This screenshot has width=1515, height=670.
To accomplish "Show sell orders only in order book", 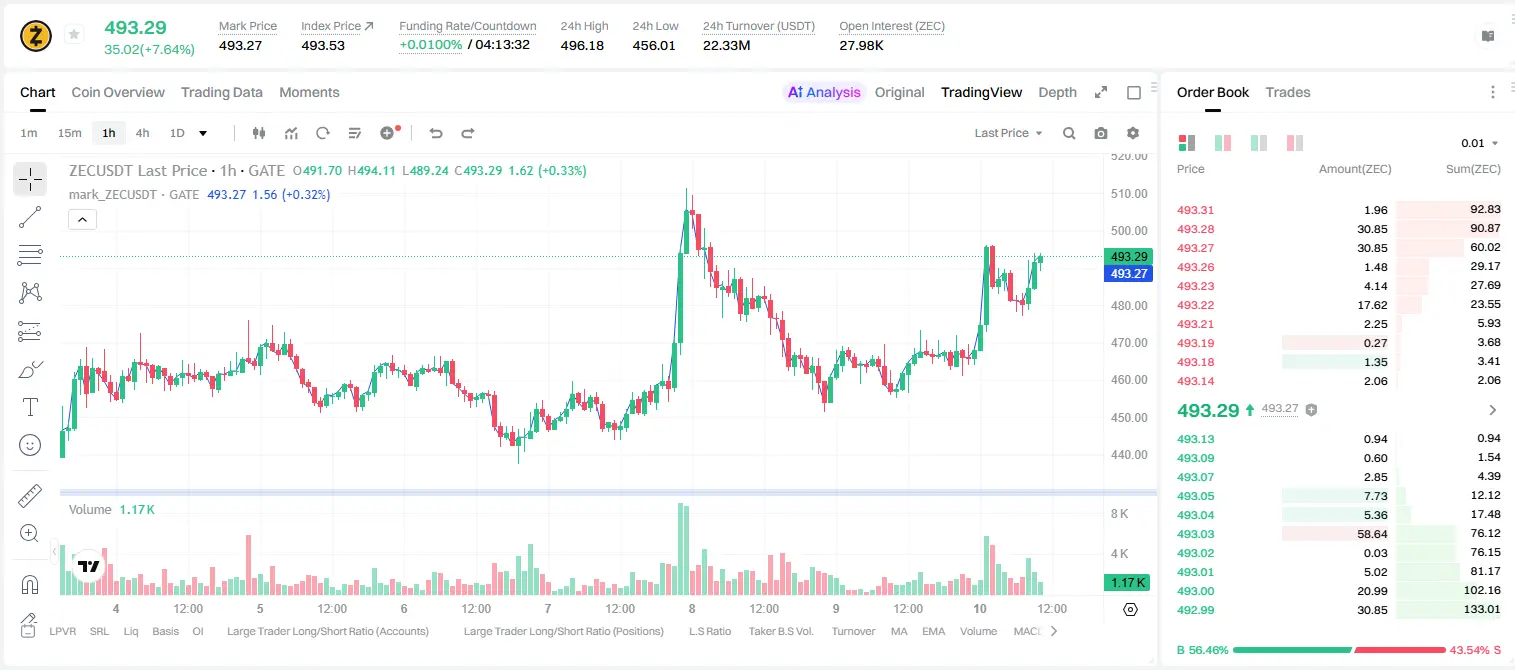I will coord(1295,143).
